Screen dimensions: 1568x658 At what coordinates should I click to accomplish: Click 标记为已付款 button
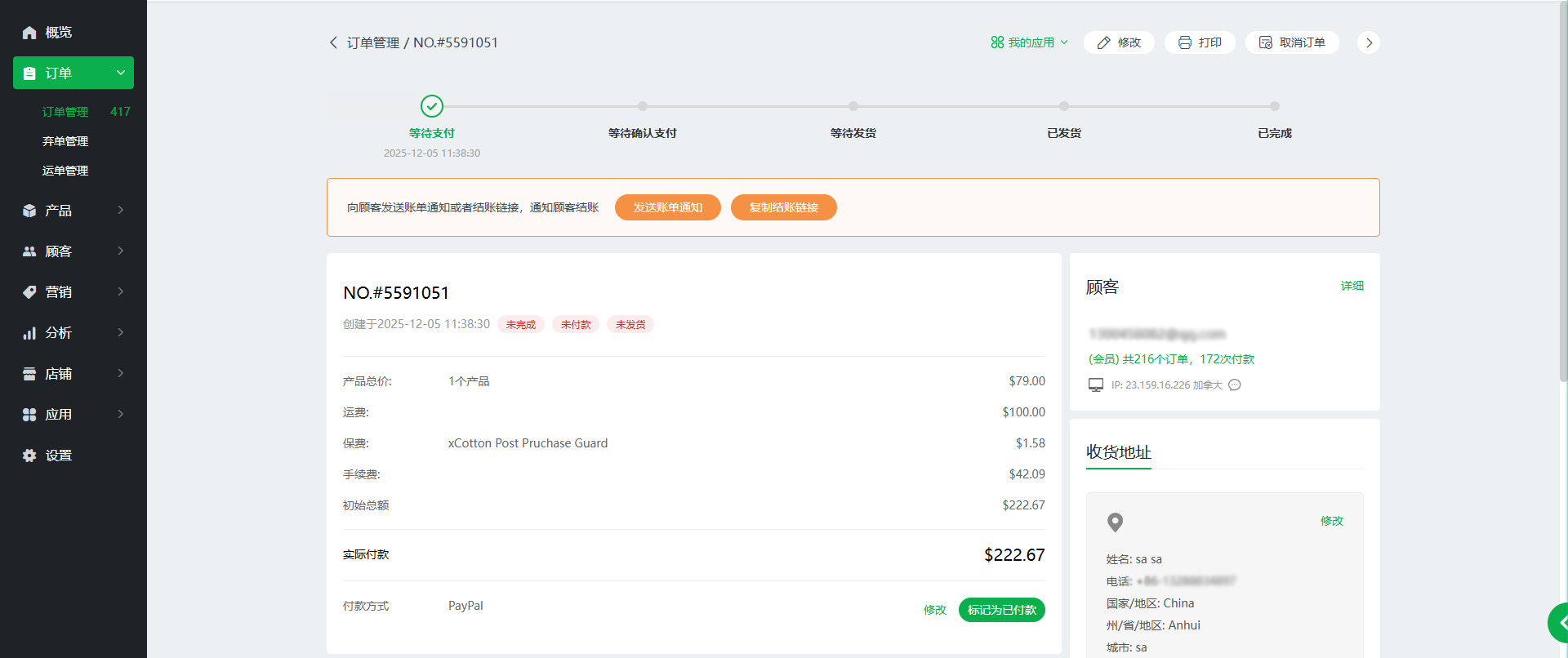(1001, 610)
